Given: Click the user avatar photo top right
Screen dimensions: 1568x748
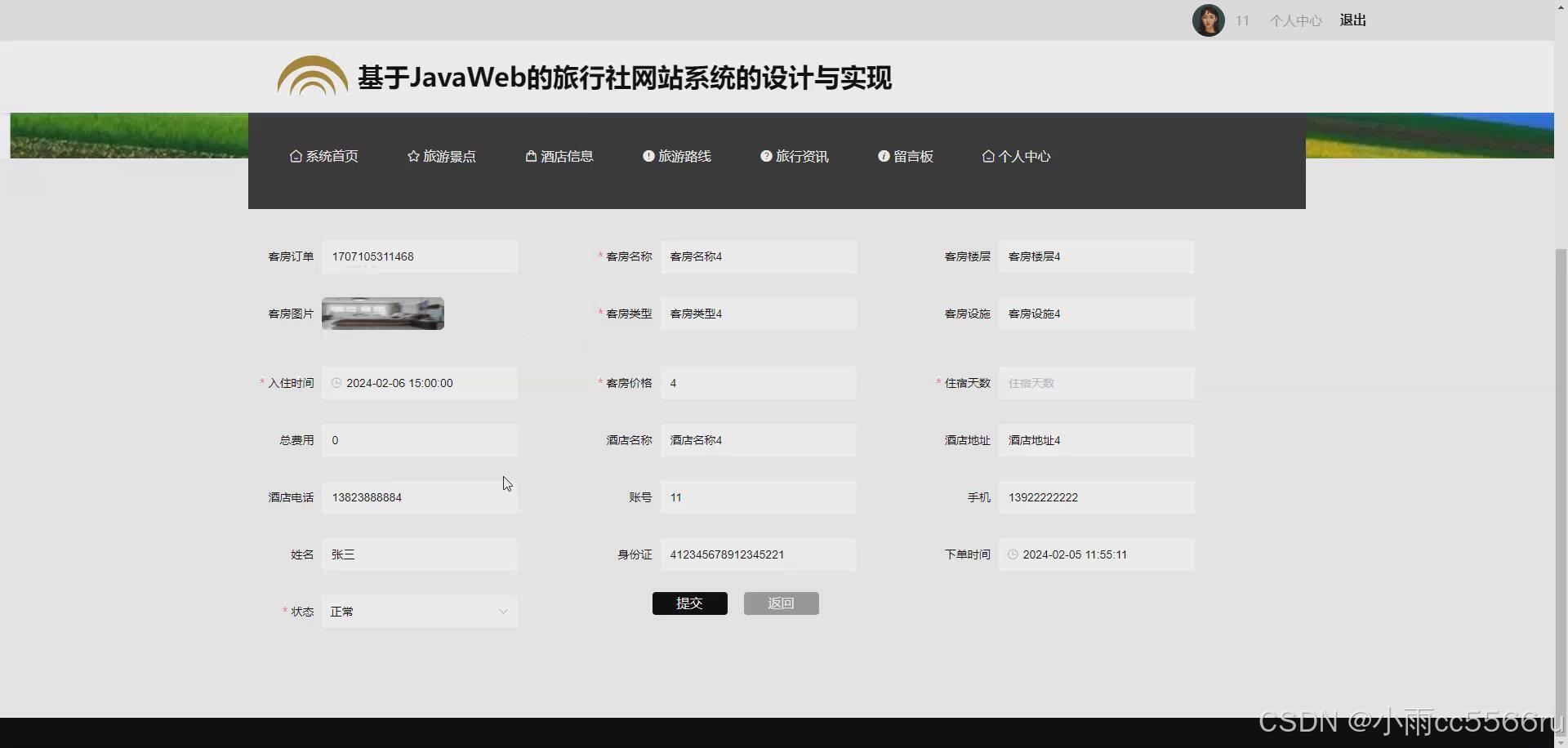Looking at the screenshot, I should pyautogui.click(x=1208, y=20).
